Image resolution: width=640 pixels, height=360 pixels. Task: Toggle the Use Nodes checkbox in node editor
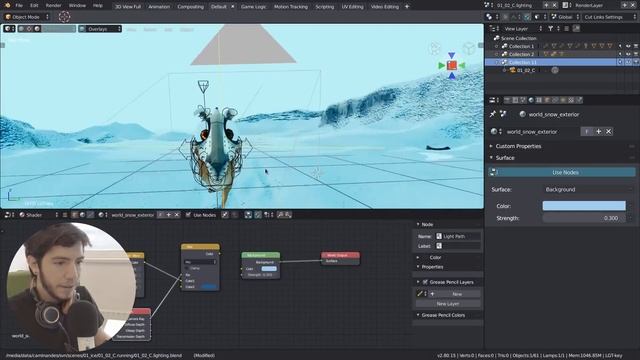click(188, 215)
